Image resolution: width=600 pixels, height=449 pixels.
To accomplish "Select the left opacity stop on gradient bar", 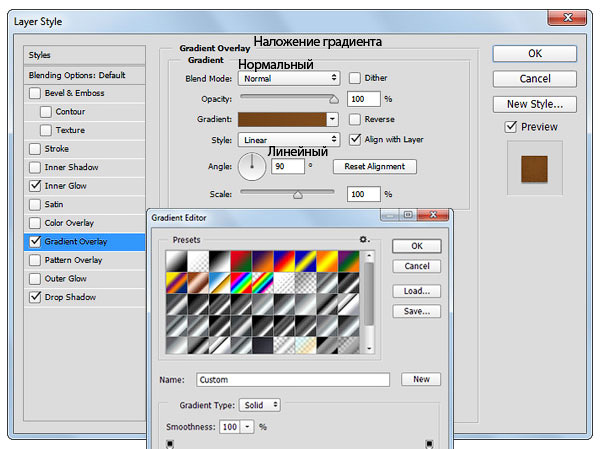I will [170, 444].
